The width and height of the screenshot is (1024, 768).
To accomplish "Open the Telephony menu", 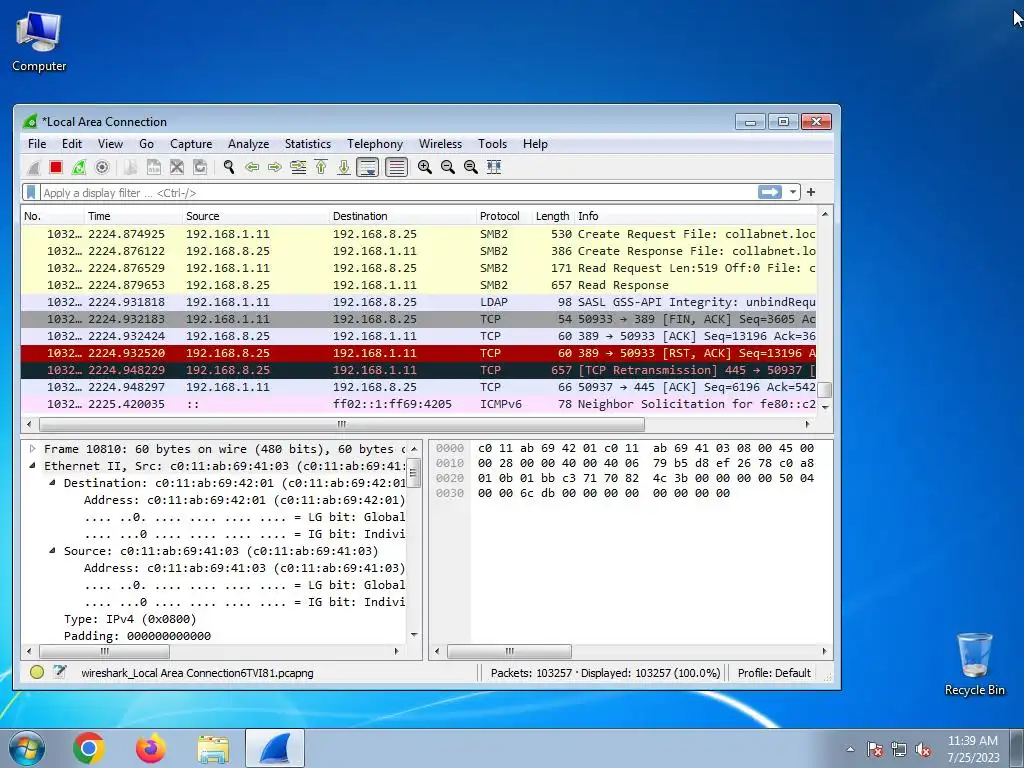I will click(375, 144).
